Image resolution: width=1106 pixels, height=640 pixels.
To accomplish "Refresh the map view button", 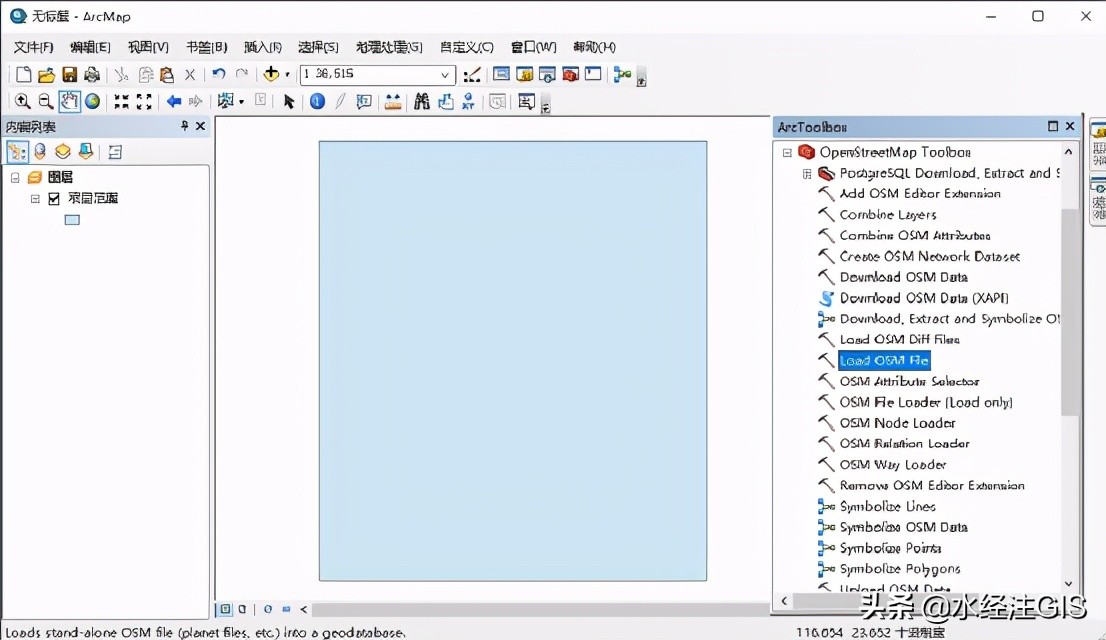I will pos(268,609).
